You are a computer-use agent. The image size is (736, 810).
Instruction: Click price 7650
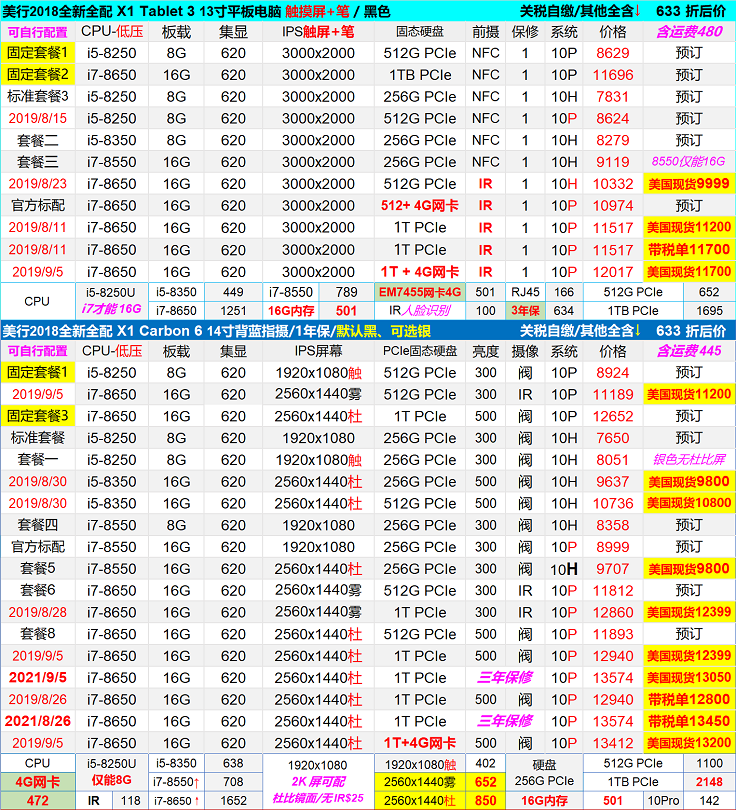tap(613, 438)
